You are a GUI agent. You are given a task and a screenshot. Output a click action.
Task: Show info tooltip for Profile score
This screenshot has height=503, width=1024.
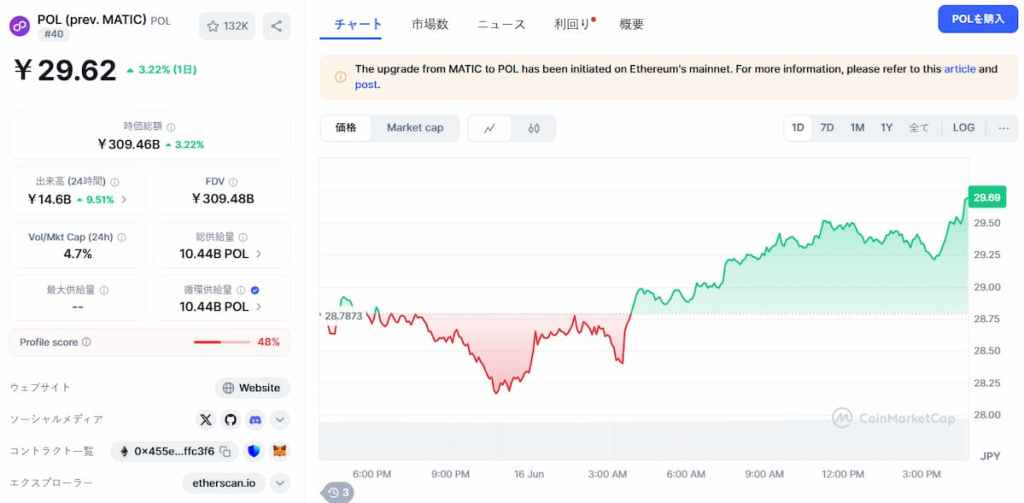86,342
